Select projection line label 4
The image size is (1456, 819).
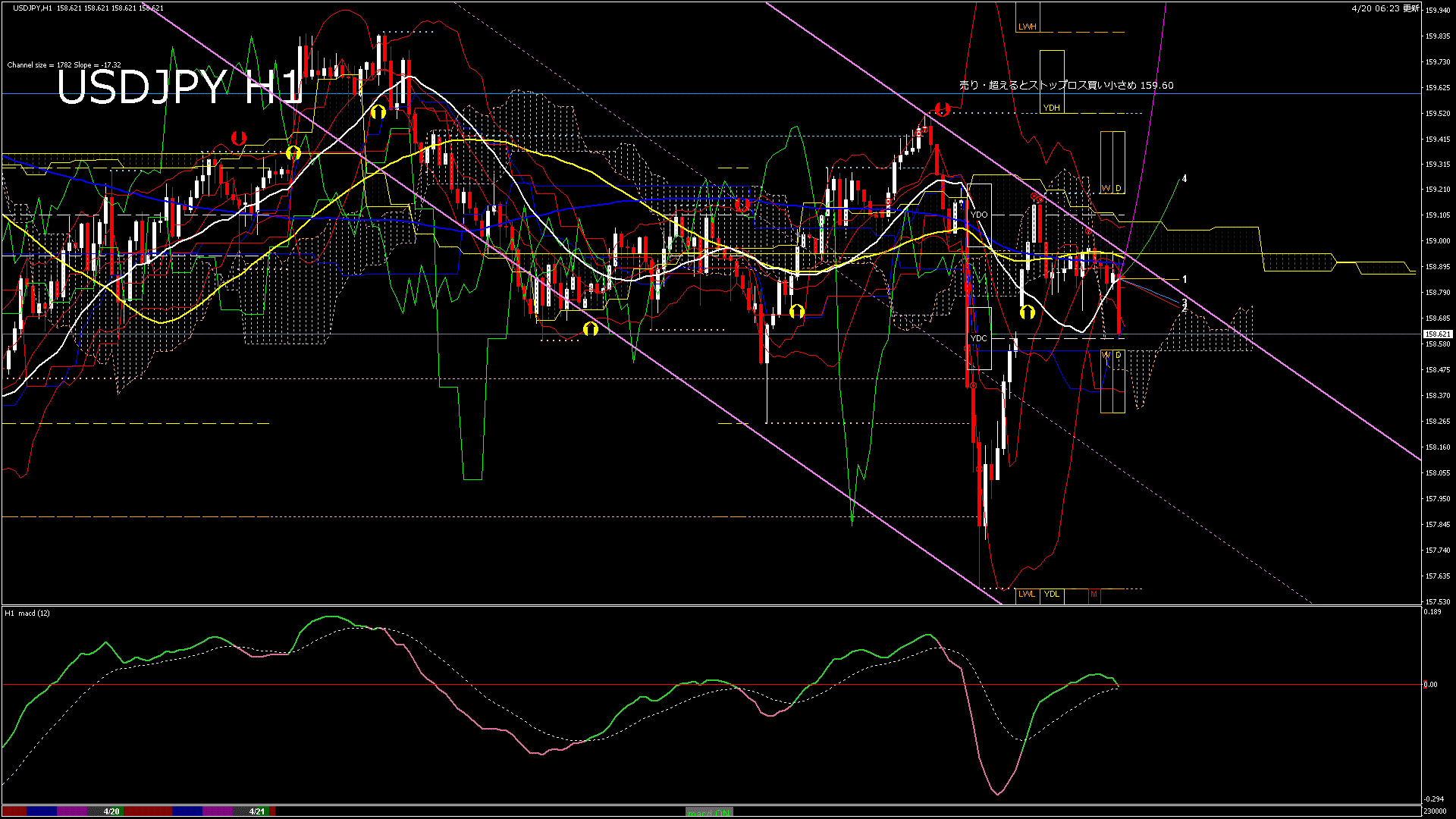point(1185,179)
